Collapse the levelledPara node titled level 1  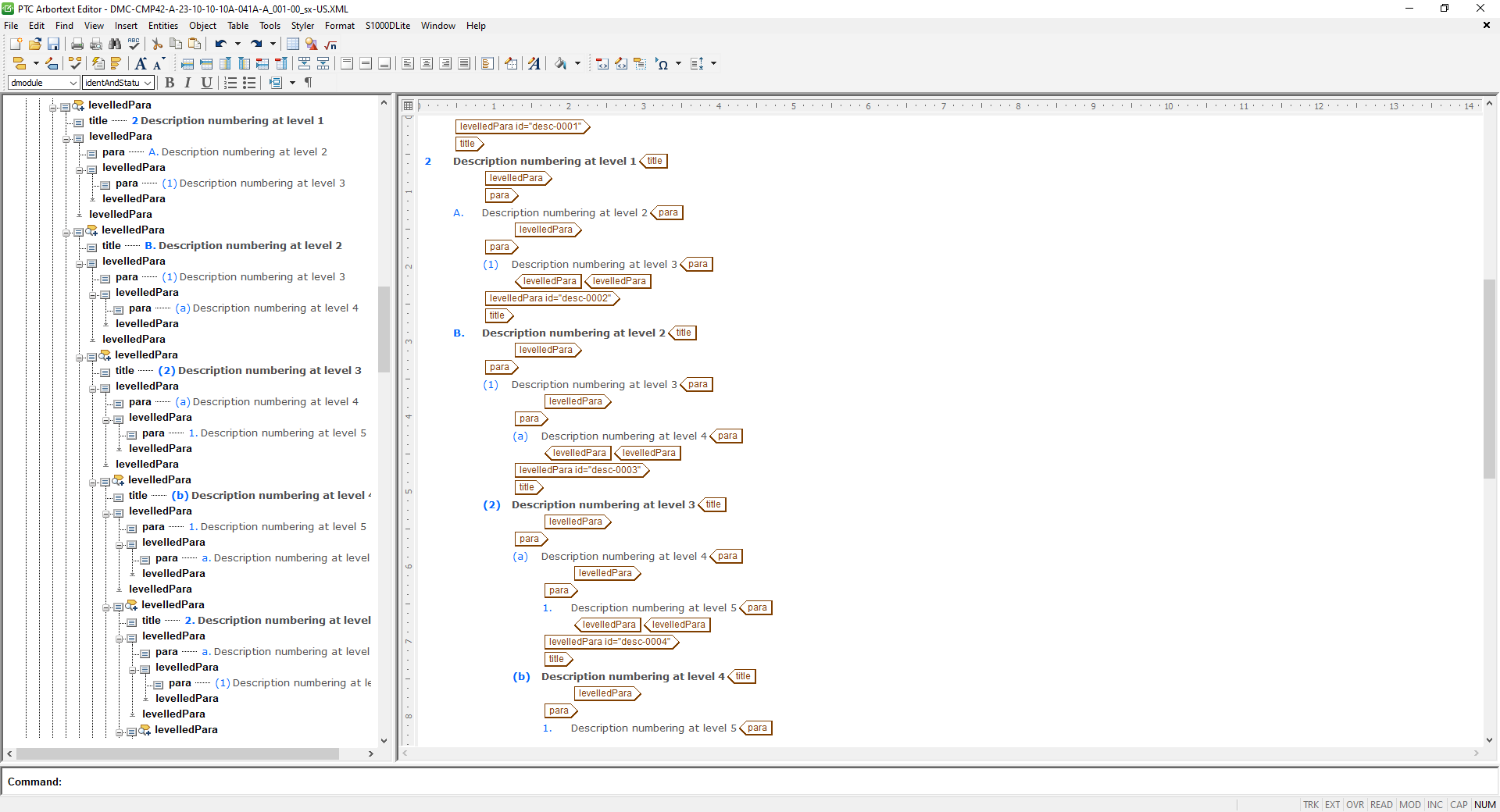tap(52, 105)
